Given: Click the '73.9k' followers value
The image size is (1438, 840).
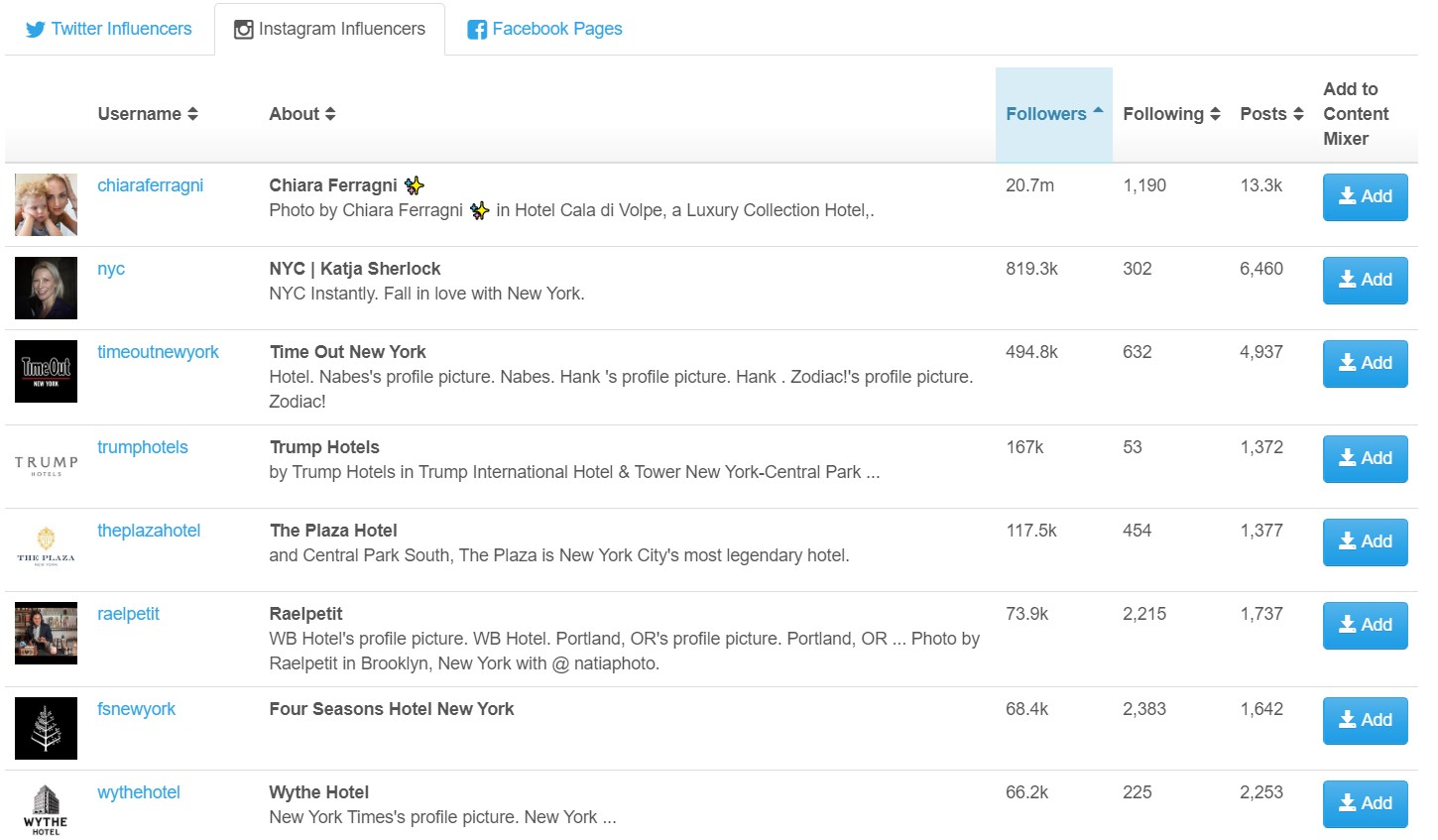Looking at the screenshot, I should (1026, 614).
